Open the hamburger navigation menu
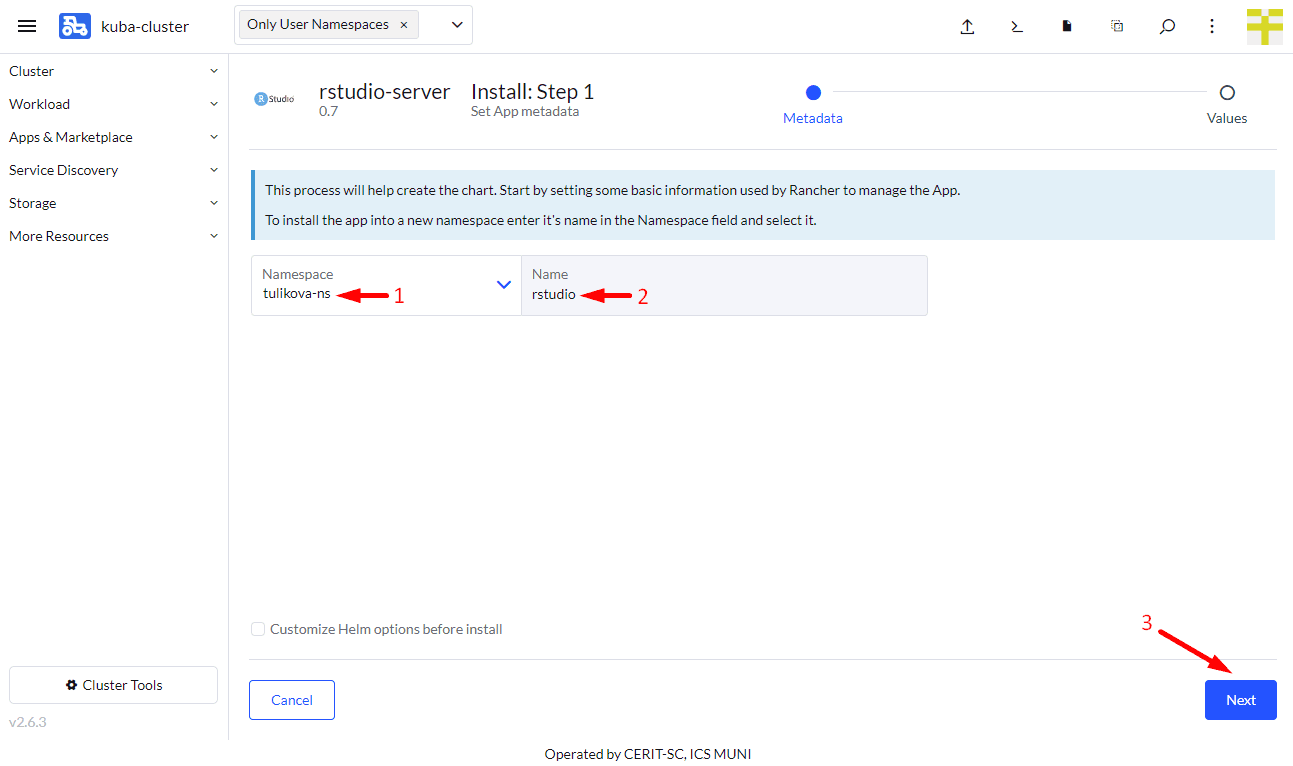This screenshot has width=1293, height=766. [x=27, y=26]
